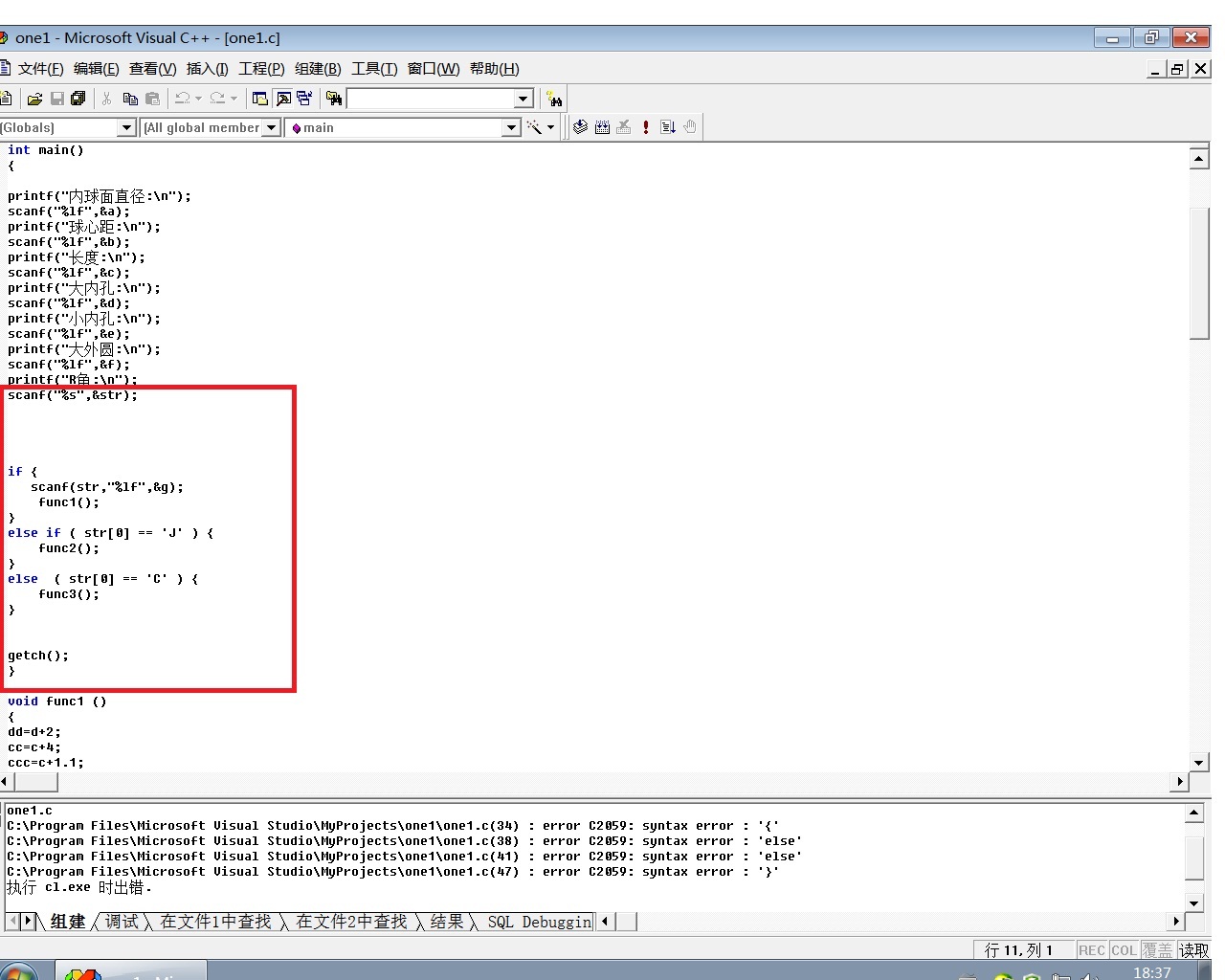This screenshot has height=980, width=1225.
Task: Click the Save file toolbar icon
Action: tap(57, 99)
